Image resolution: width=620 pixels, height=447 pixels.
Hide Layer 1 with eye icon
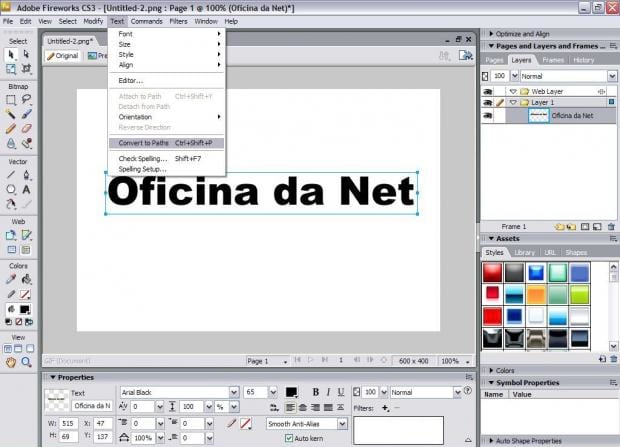(488, 102)
